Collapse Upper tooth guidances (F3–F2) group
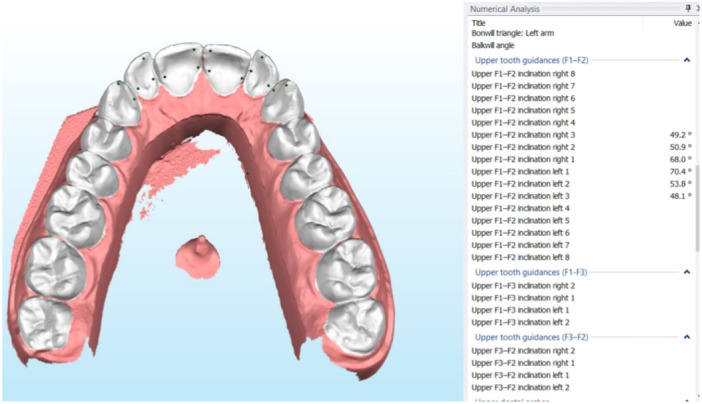This screenshot has width=702, height=404. (687, 337)
